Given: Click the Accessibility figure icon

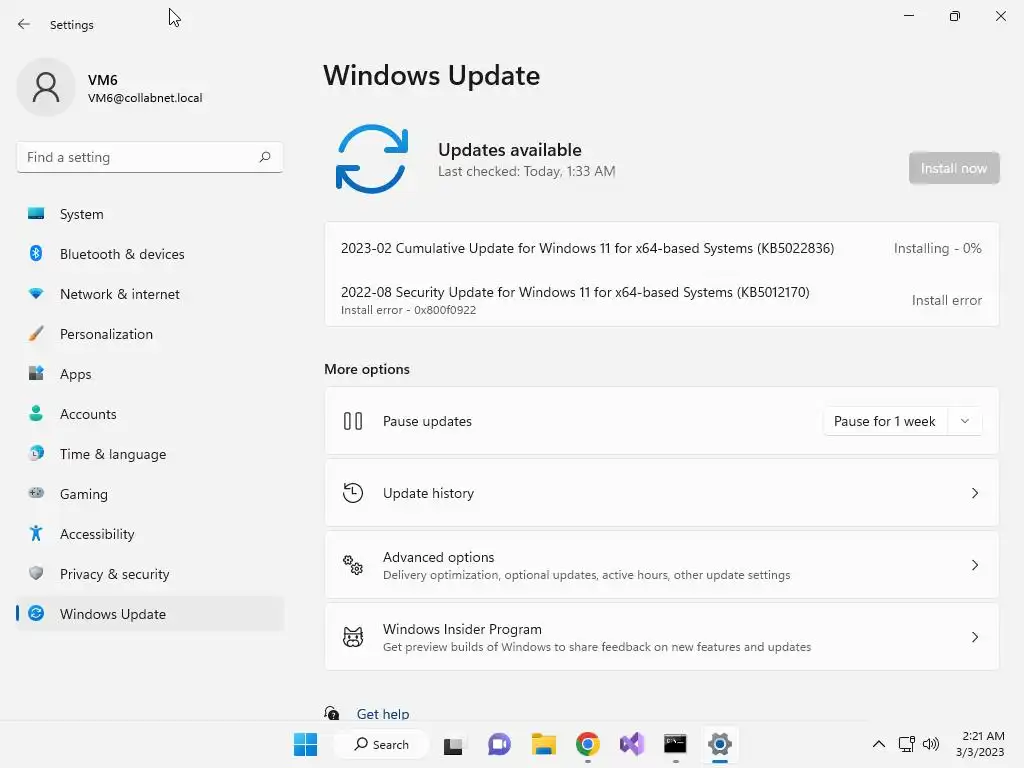Looking at the screenshot, I should pos(36,534).
